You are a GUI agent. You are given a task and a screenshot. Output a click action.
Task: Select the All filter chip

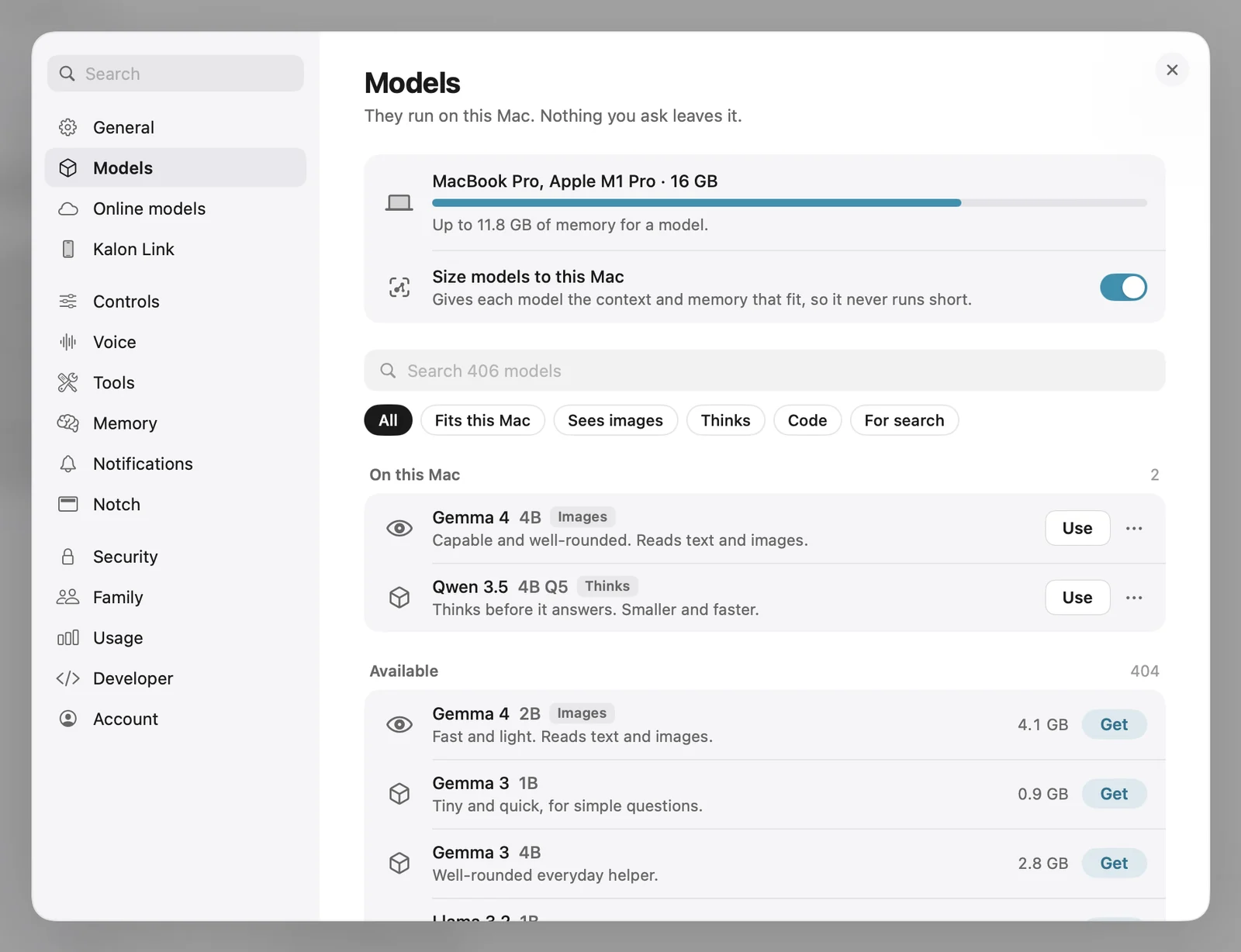click(388, 420)
